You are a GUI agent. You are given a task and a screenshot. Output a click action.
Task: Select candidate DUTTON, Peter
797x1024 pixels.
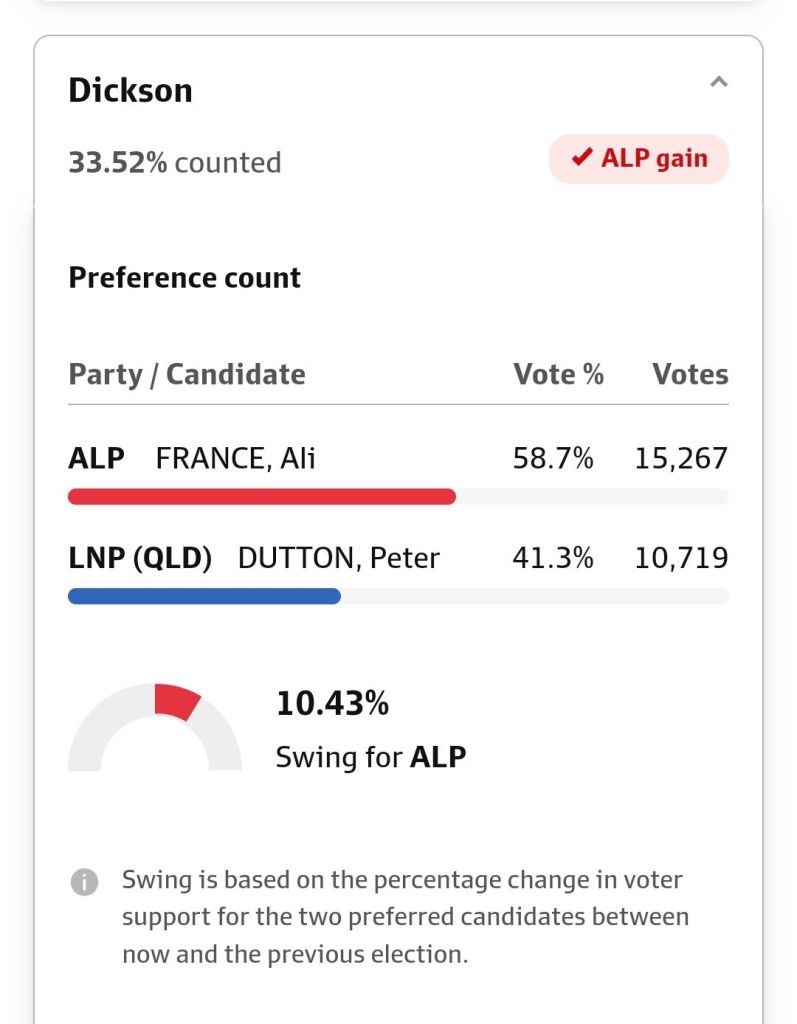(x=339, y=558)
